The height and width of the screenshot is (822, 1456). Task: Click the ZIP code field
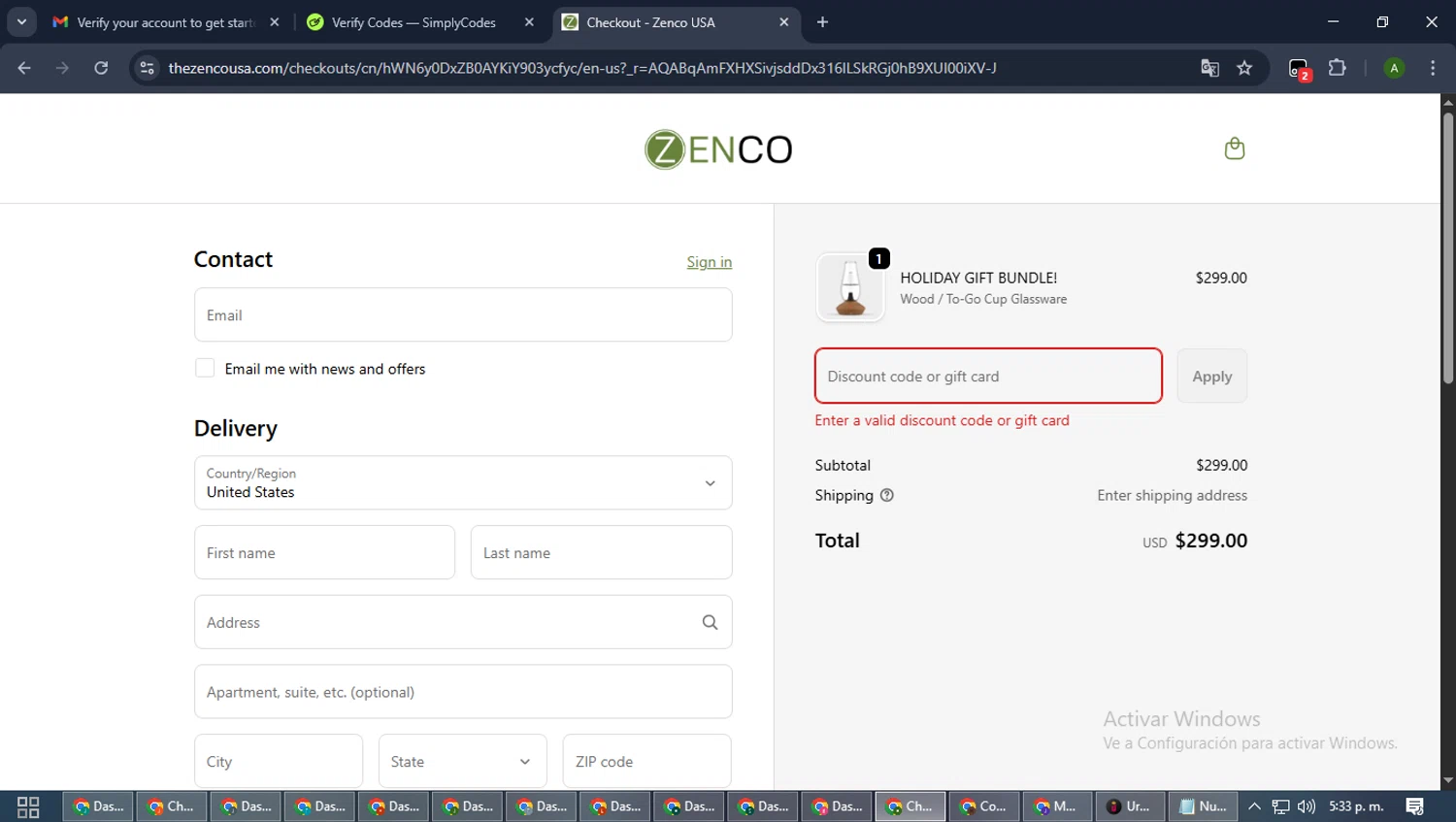[x=646, y=761]
